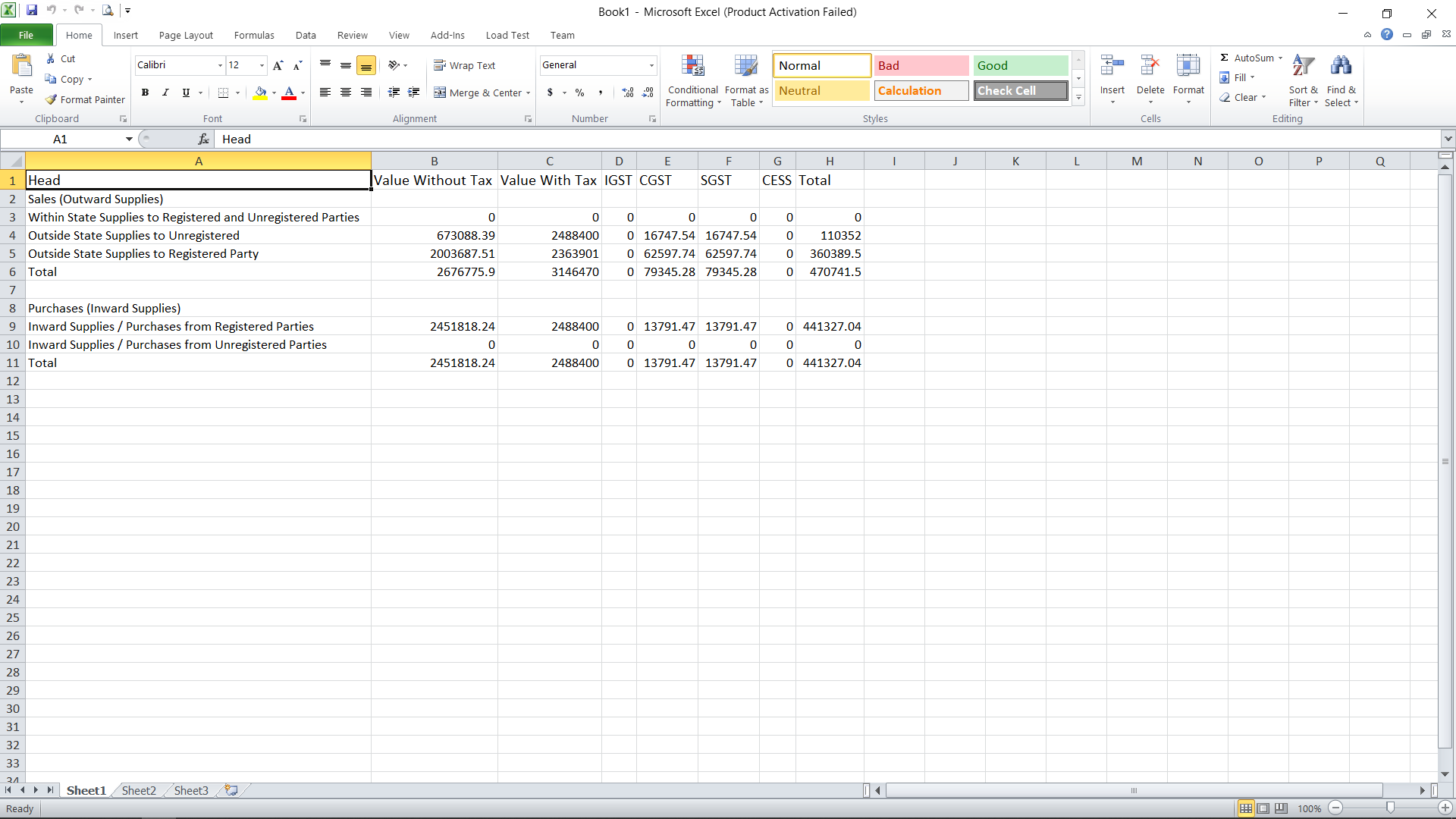The height and width of the screenshot is (819, 1456).
Task: Click the AutoSum button
Action: point(1248,58)
